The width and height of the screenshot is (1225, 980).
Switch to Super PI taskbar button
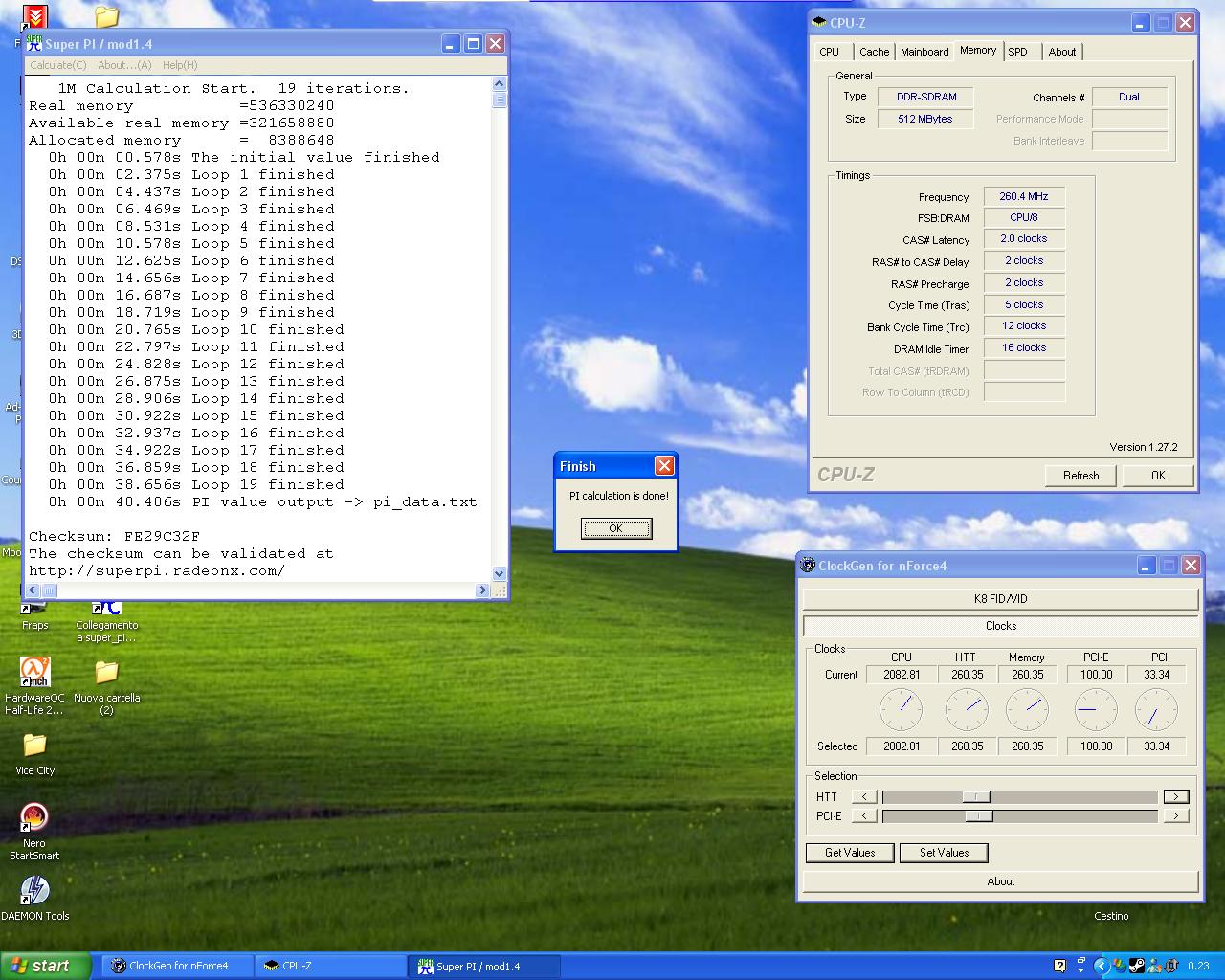(484, 966)
